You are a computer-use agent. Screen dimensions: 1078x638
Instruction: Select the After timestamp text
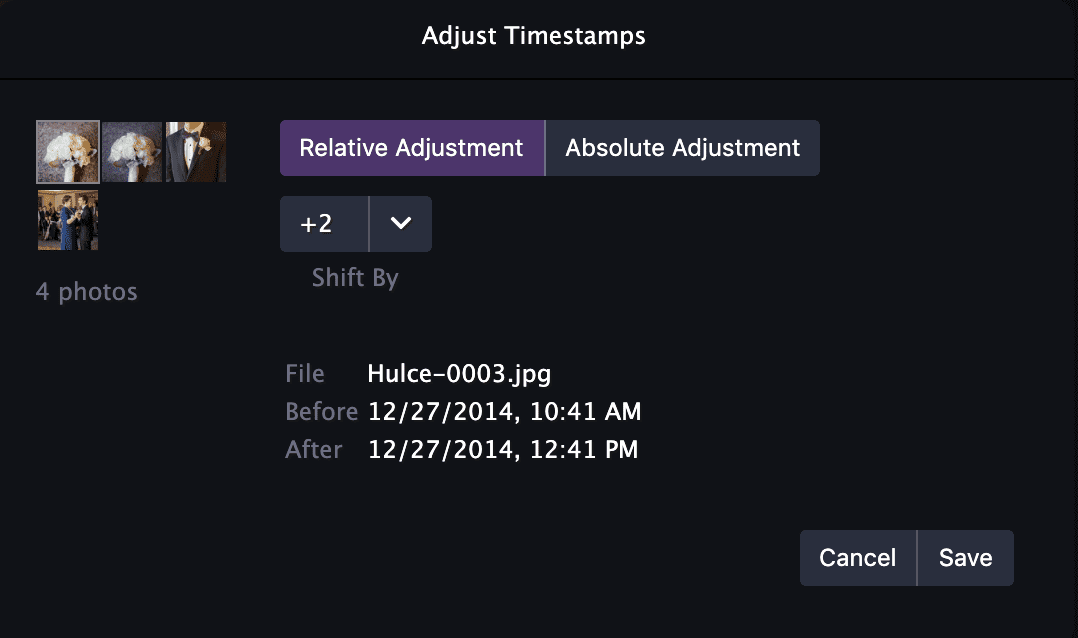[x=513, y=449]
